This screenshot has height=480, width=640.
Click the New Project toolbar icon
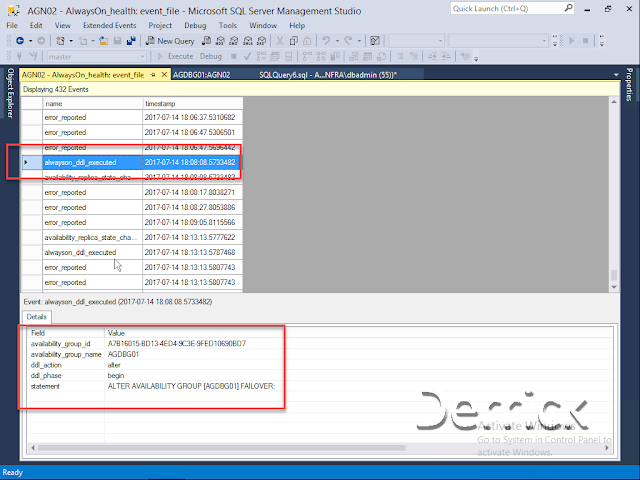(60, 40)
